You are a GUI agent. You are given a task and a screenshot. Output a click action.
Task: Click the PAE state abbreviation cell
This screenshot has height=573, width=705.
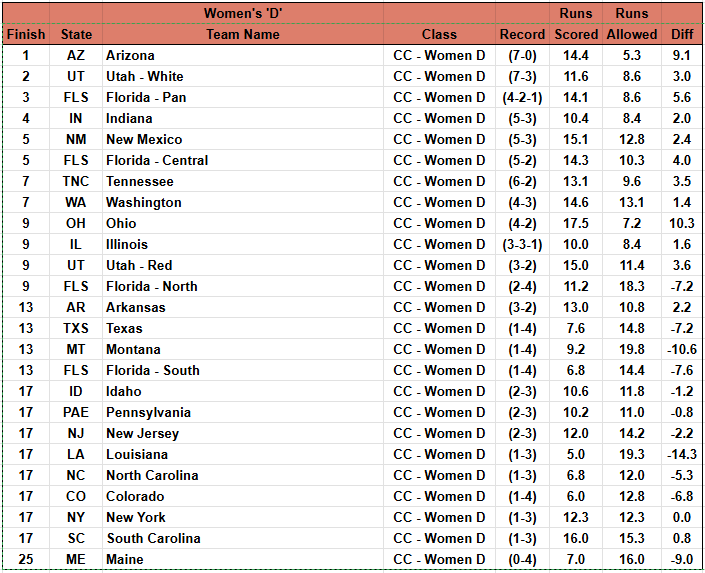coord(76,412)
